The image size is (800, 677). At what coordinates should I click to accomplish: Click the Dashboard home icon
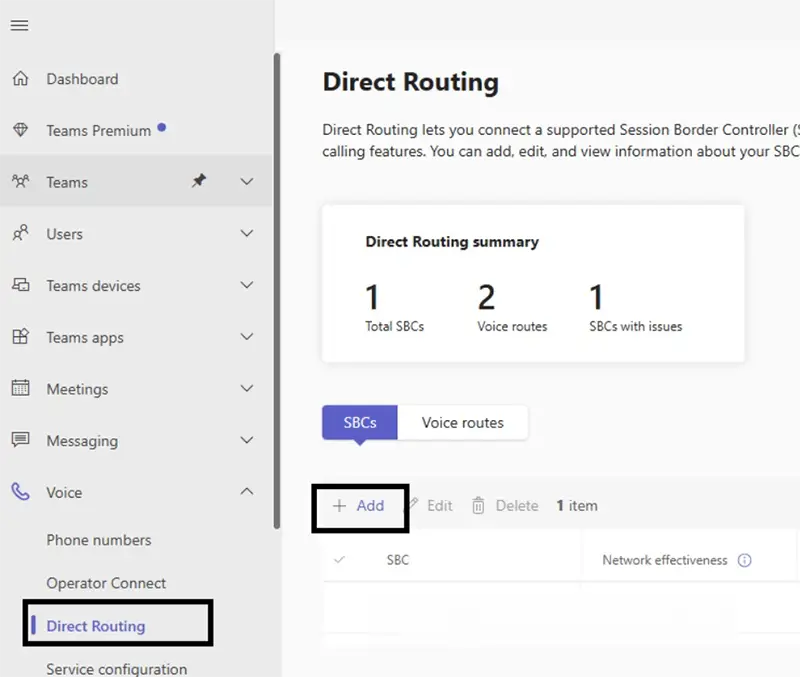click(20, 79)
